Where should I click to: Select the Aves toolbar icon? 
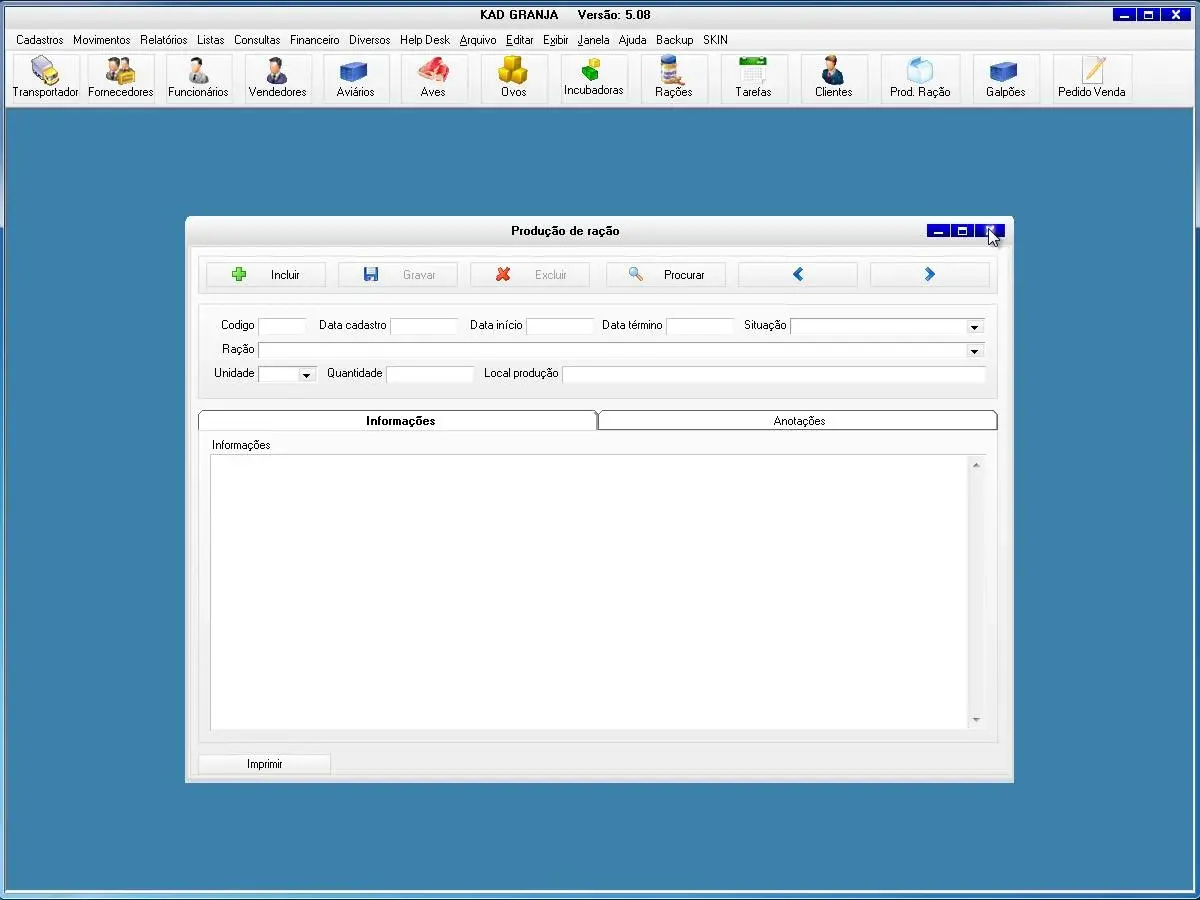coord(433,78)
